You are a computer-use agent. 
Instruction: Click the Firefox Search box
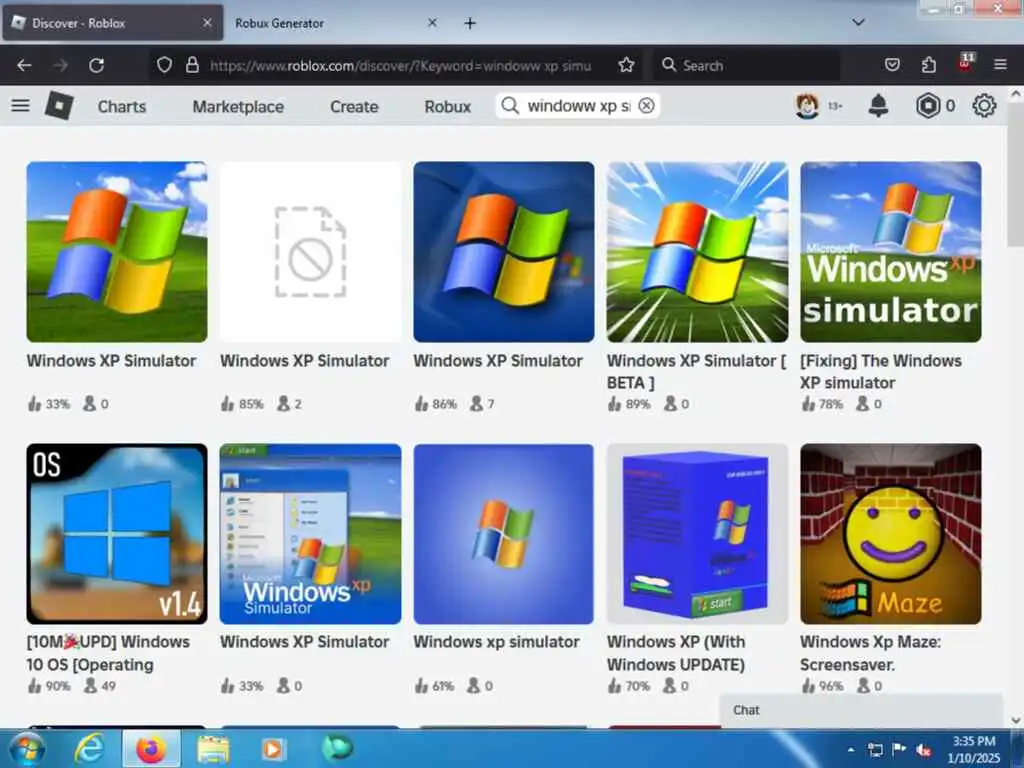click(746, 65)
